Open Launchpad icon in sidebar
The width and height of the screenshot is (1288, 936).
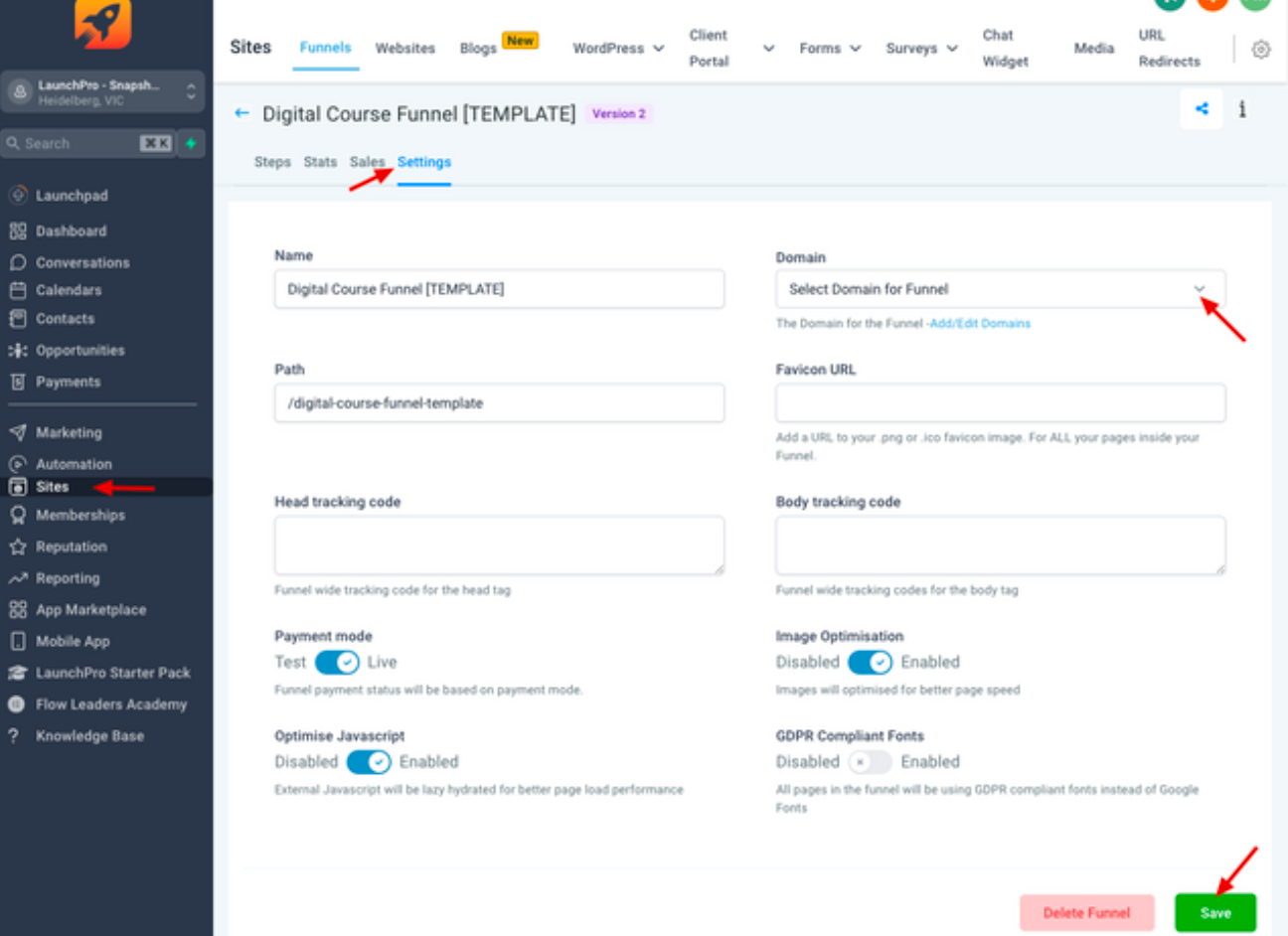[x=17, y=195]
